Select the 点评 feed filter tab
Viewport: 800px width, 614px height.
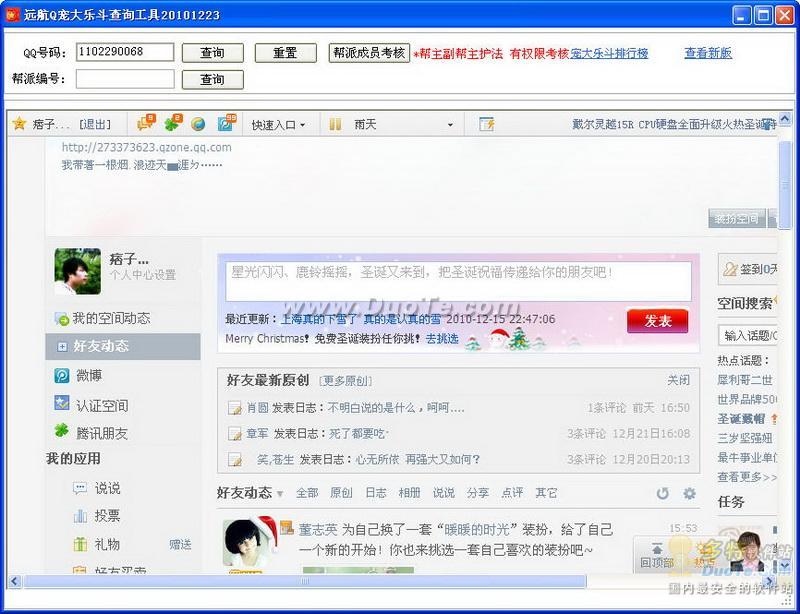[x=512, y=493]
